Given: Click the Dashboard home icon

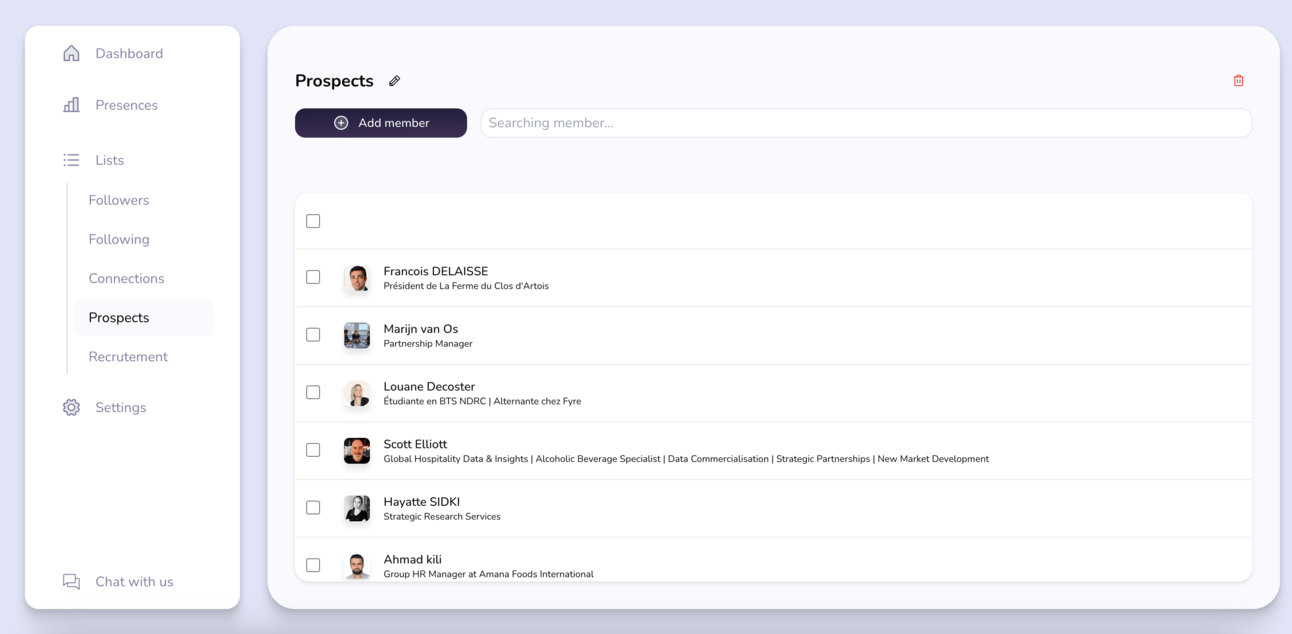Looking at the screenshot, I should click(x=71, y=53).
